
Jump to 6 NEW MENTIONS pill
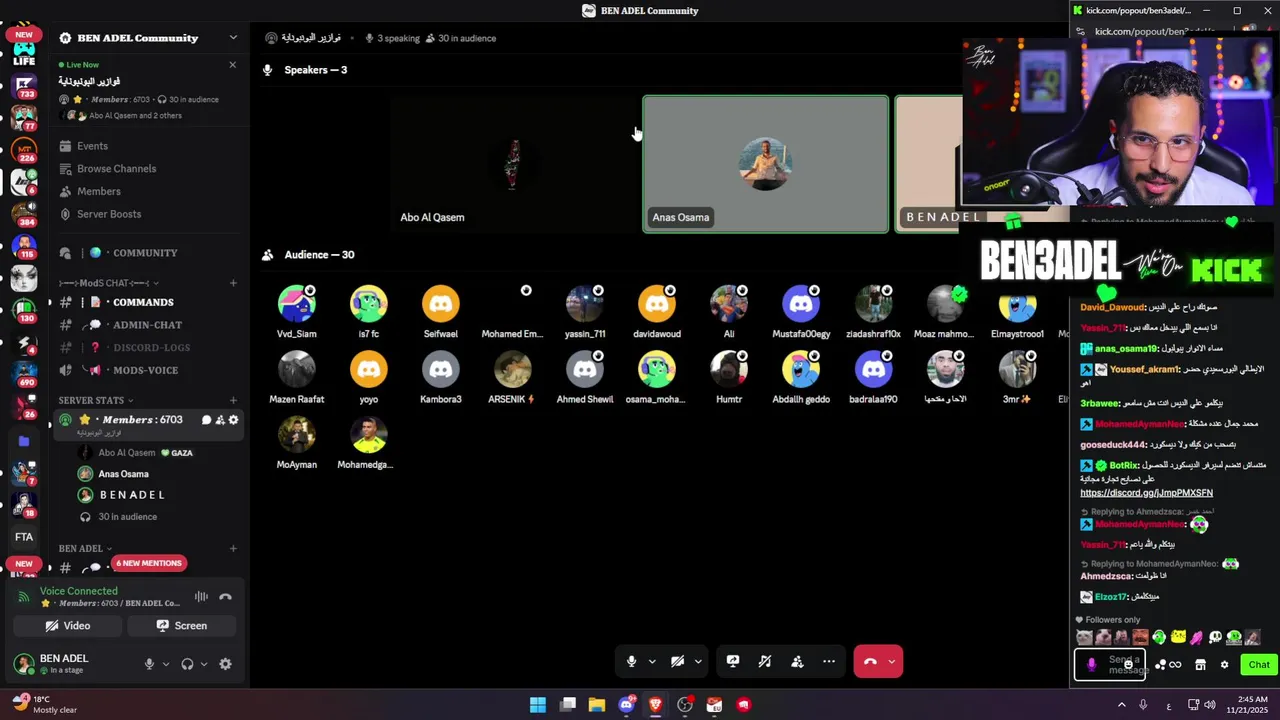(149, 563)
